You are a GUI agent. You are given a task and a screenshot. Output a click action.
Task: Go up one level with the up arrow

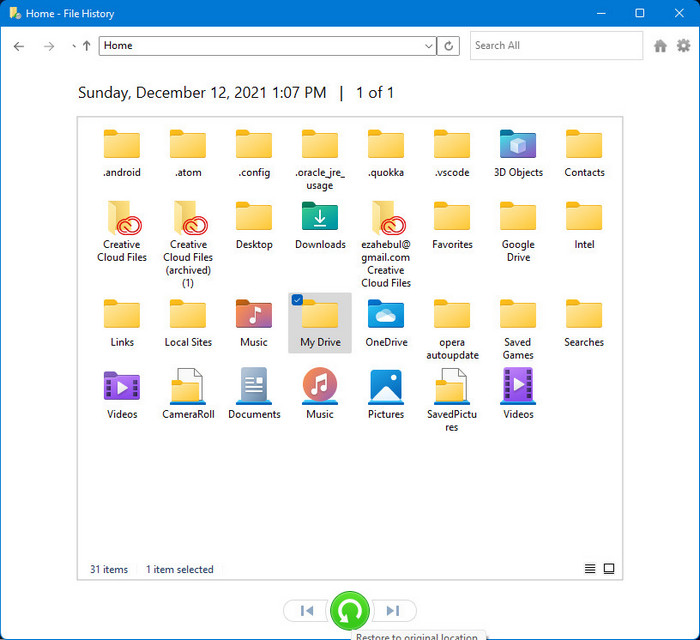click(x=87, y=46)
